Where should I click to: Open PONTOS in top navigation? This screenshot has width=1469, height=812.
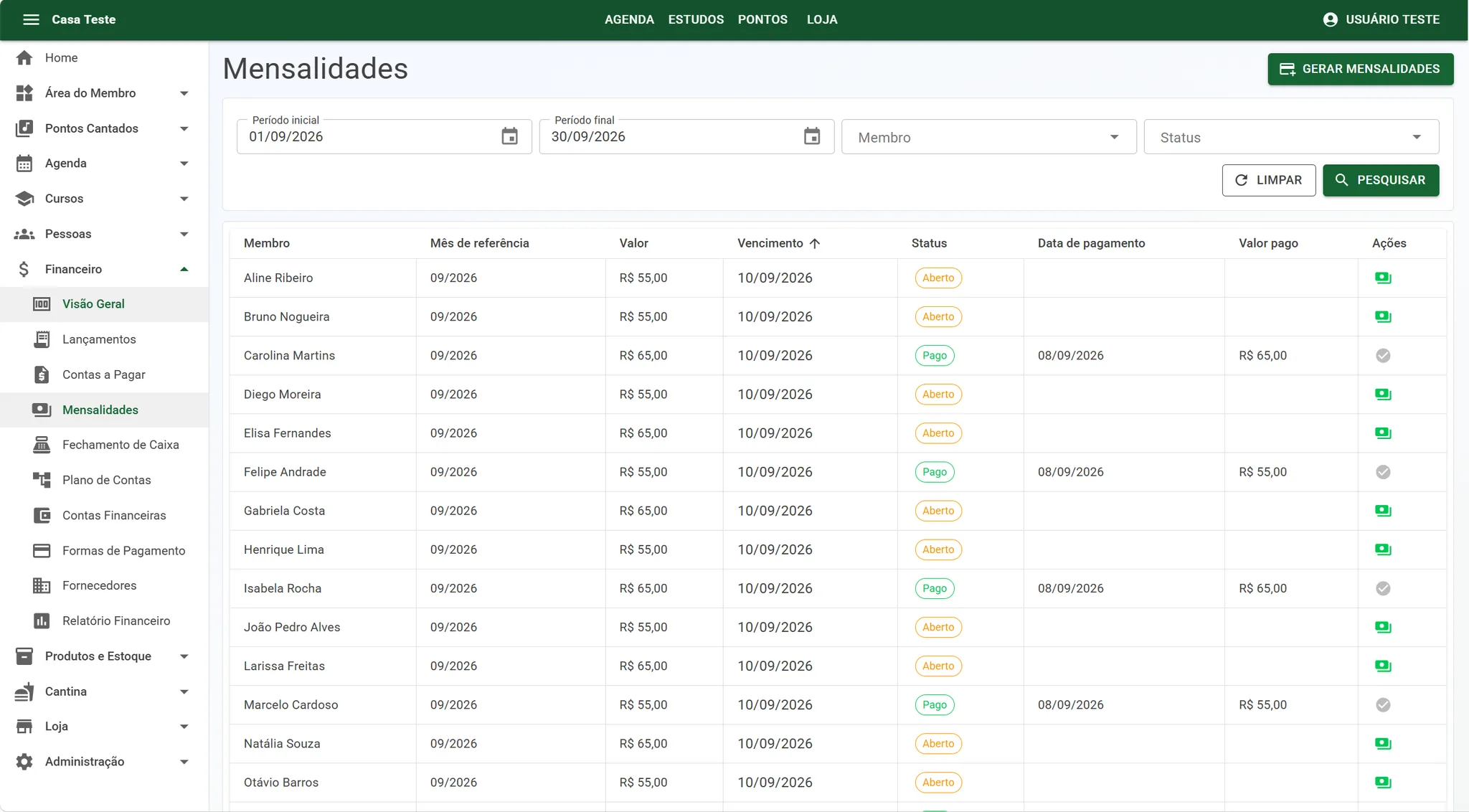762,19
